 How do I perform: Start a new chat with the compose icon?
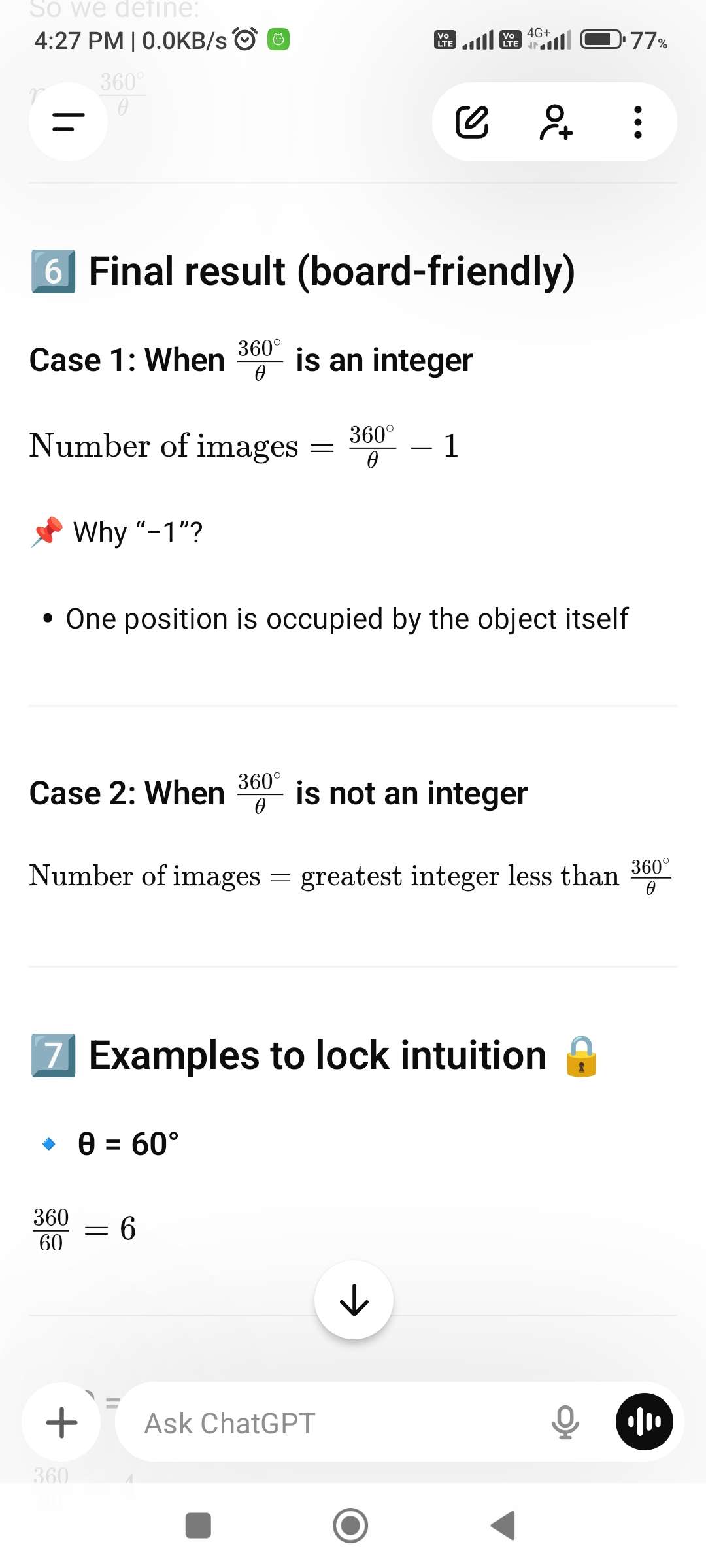coord(473,122)
